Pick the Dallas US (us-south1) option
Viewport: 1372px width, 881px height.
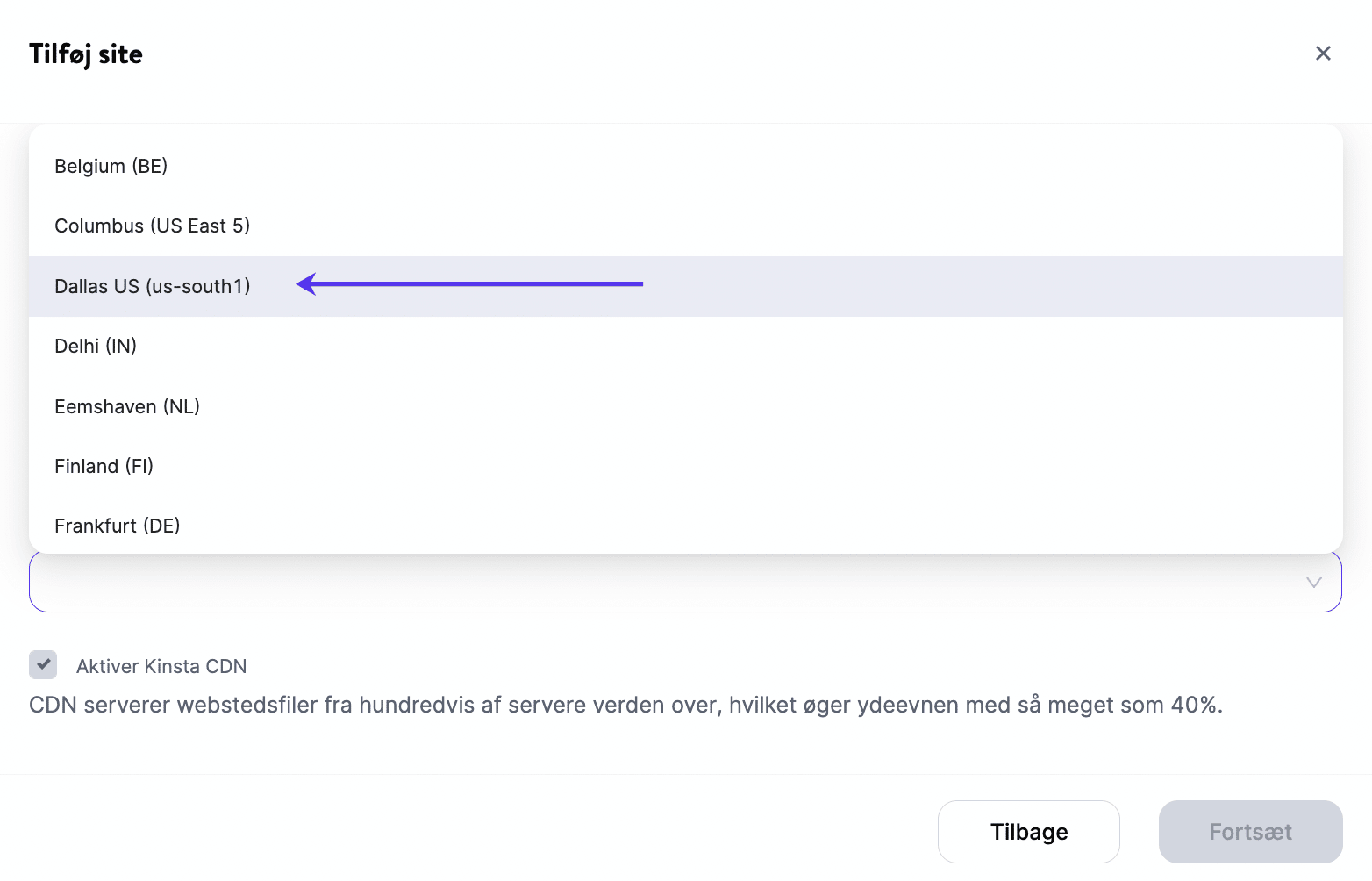152,286
